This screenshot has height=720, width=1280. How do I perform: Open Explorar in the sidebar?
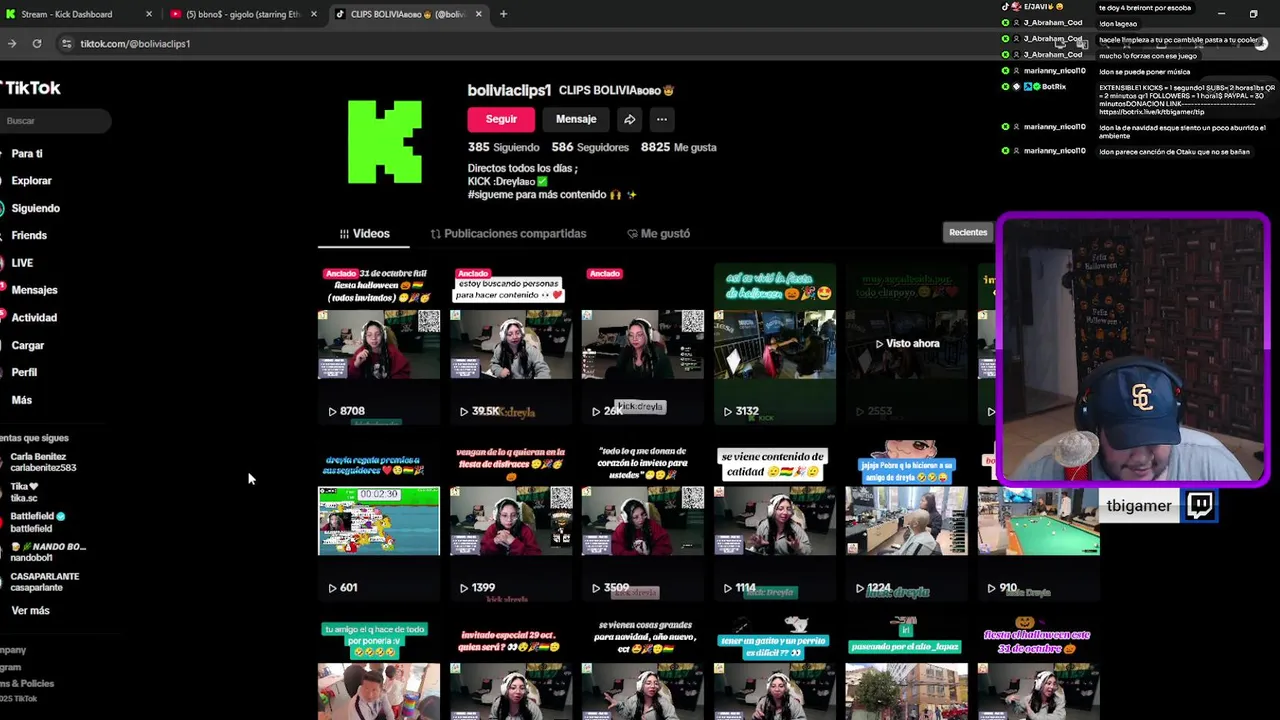pos(31,181)
